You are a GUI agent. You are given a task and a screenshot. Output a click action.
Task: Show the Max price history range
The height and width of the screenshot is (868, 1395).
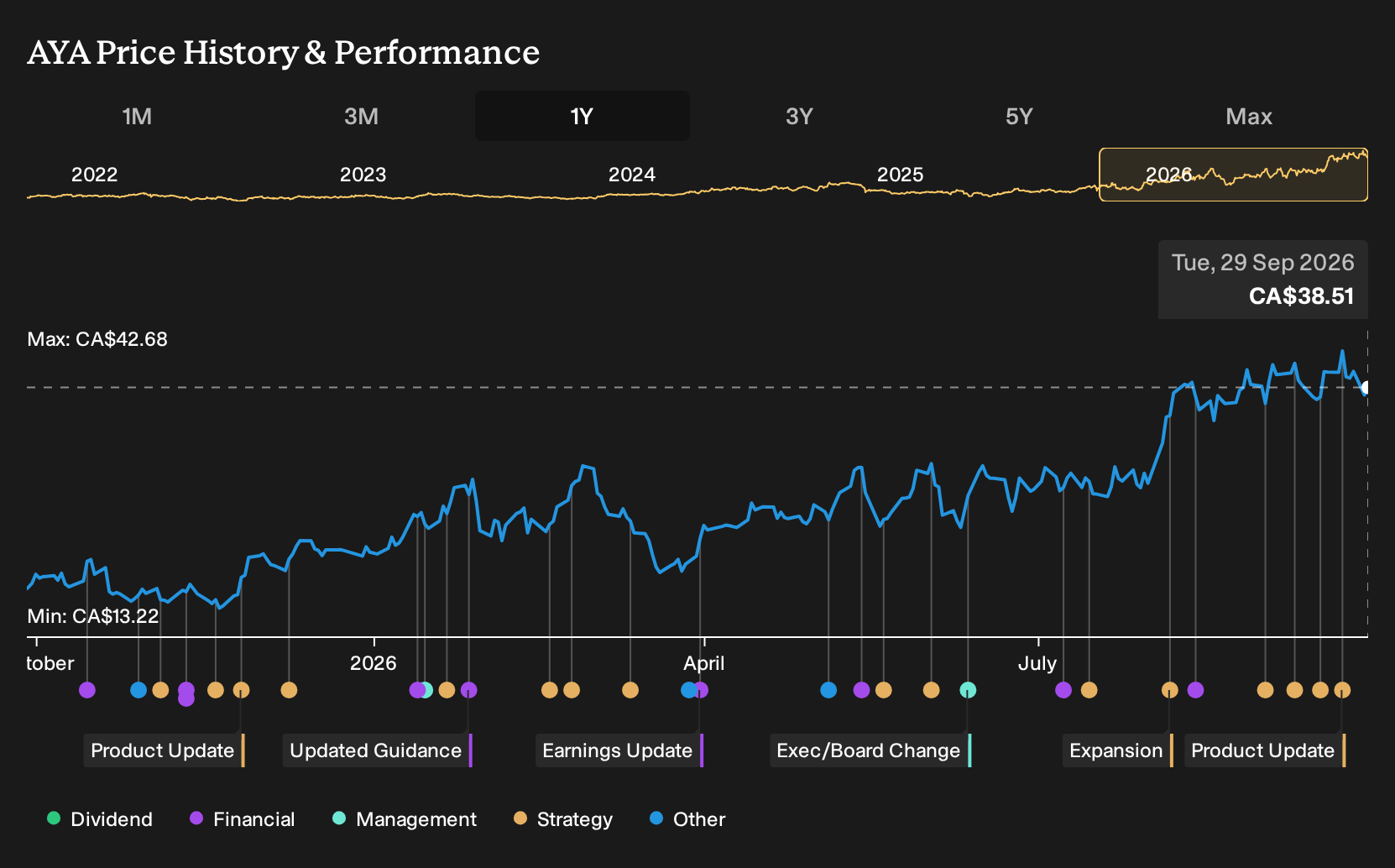[1249, 116]
